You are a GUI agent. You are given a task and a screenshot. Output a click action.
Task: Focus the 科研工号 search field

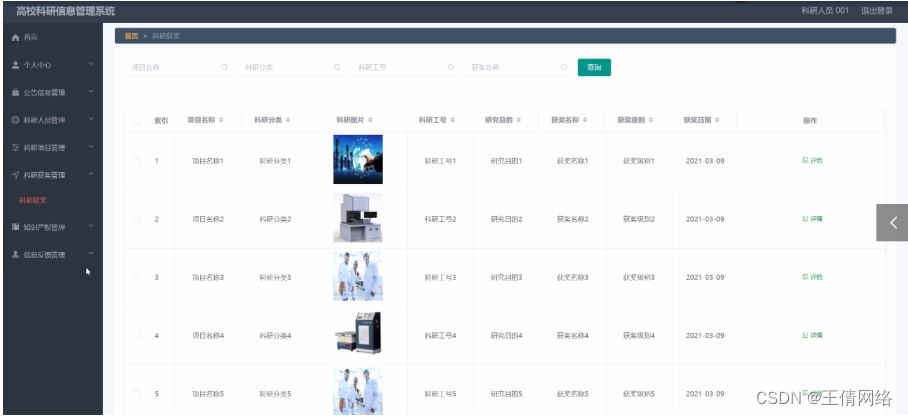click(x=405, y=67)
